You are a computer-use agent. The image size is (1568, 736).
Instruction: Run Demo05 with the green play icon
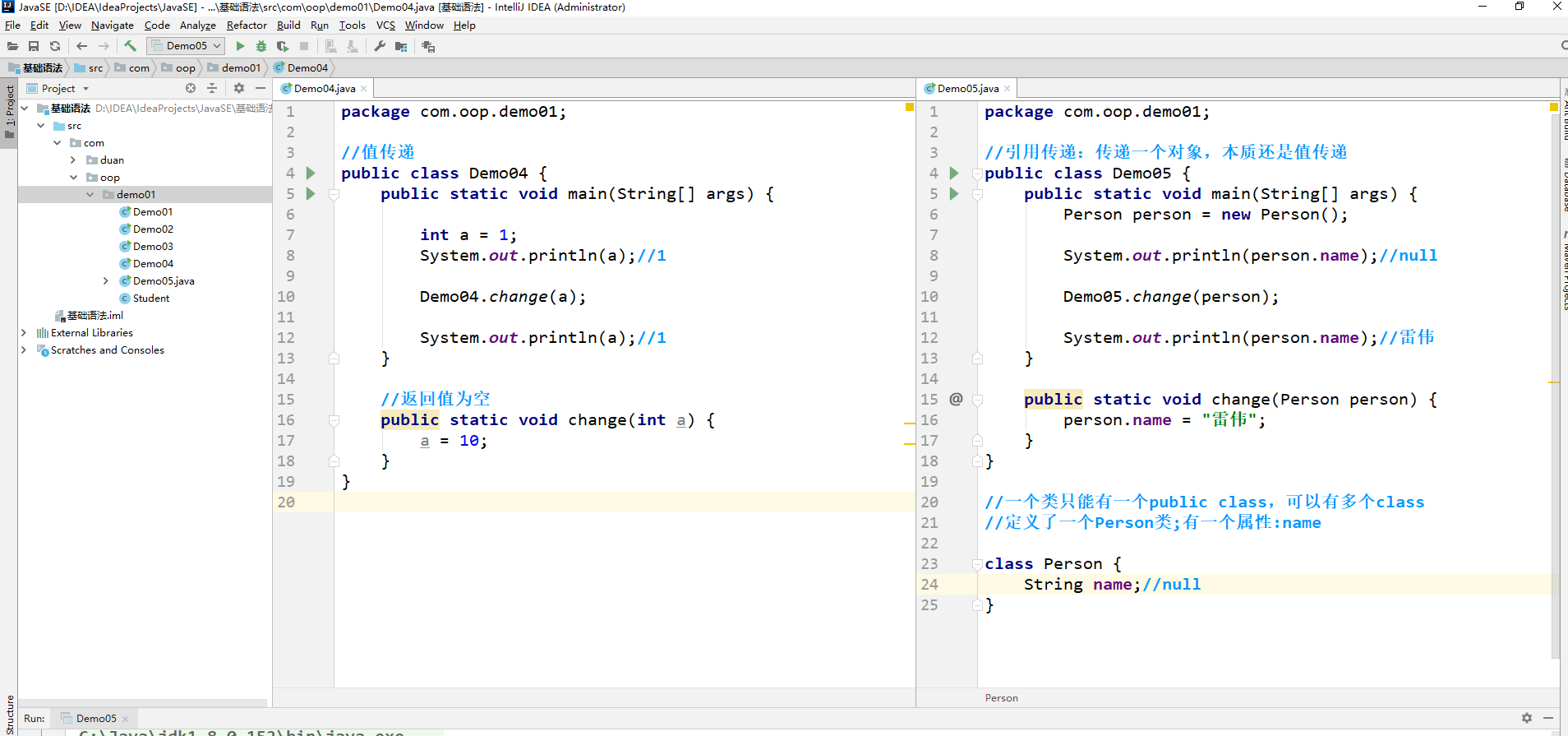[x=240, y=46]
